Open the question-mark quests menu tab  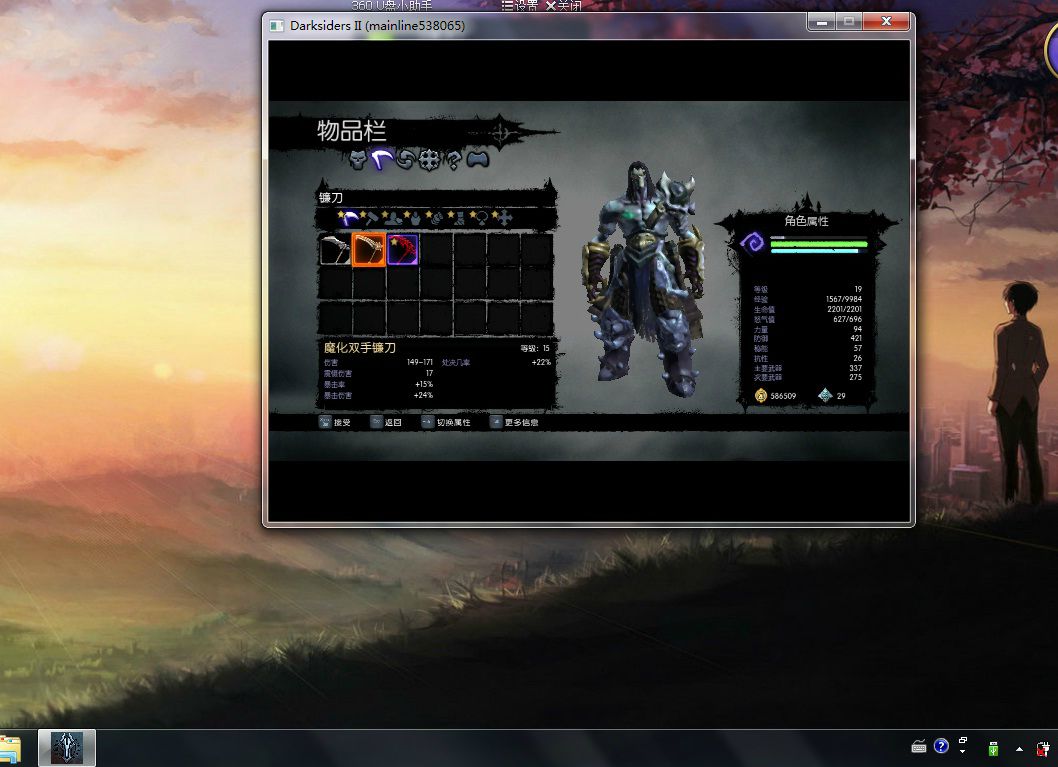[453, 159]
